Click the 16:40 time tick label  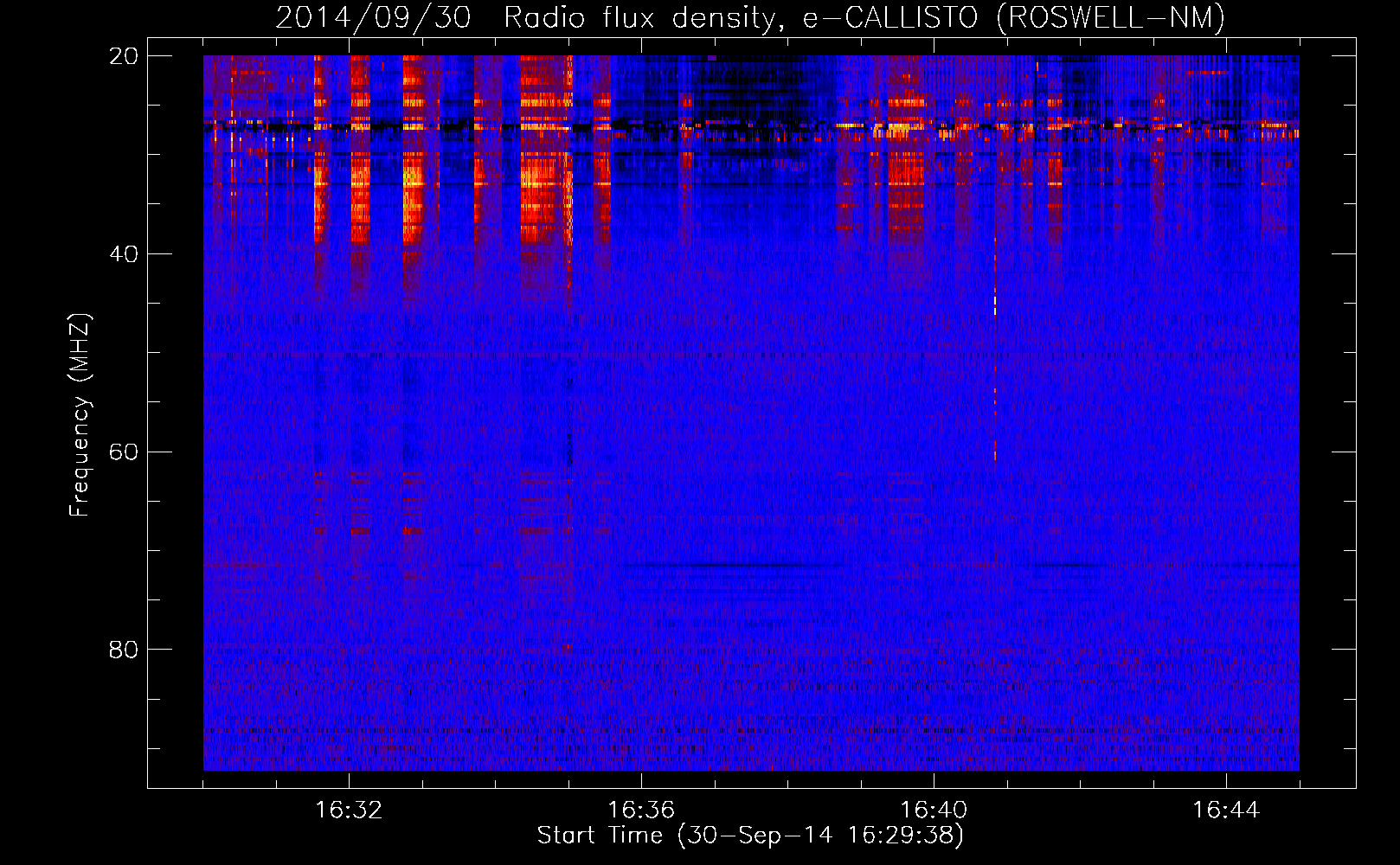[x=934, y=811]
